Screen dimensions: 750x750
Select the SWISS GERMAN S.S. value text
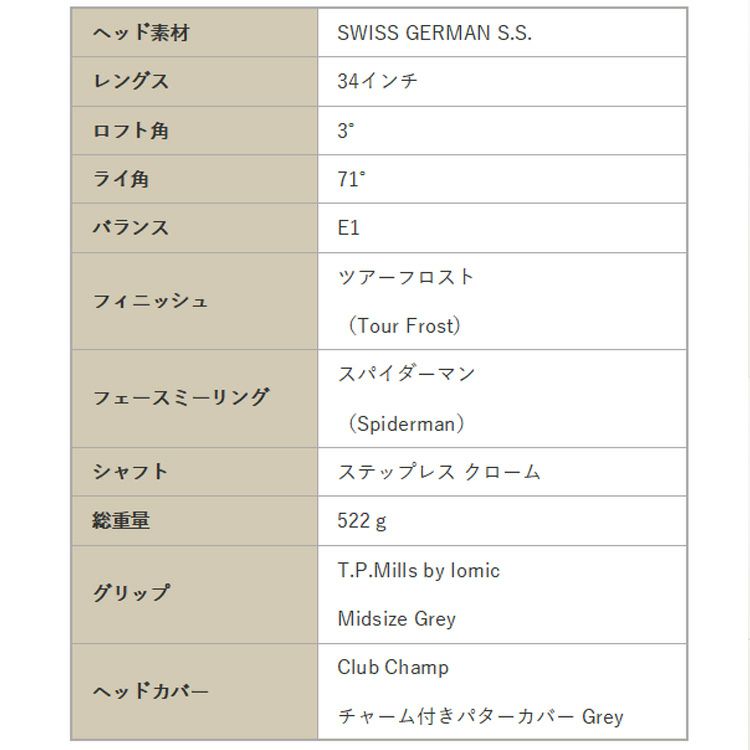434,33
